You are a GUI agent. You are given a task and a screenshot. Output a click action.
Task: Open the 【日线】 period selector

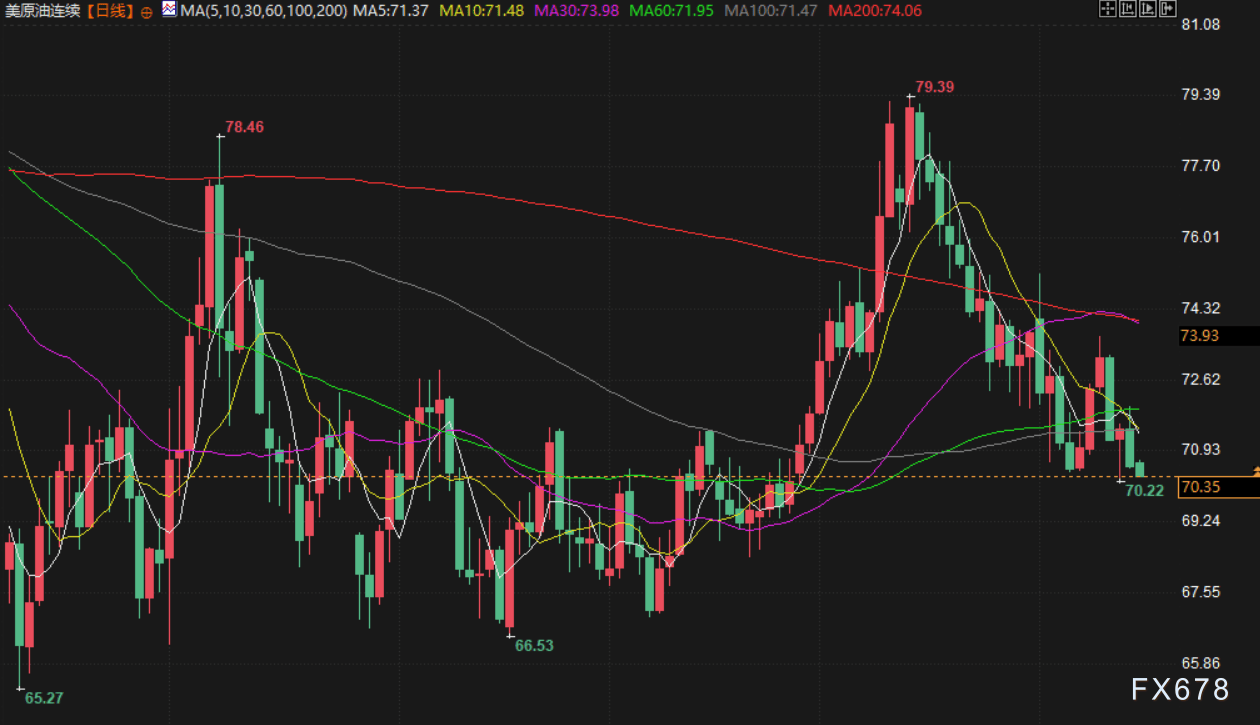pos(109,12)
